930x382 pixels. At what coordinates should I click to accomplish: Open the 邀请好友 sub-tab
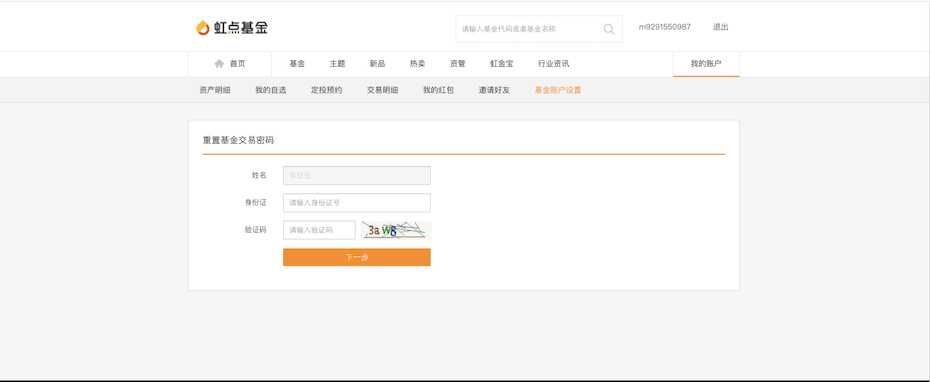point(494,90)
